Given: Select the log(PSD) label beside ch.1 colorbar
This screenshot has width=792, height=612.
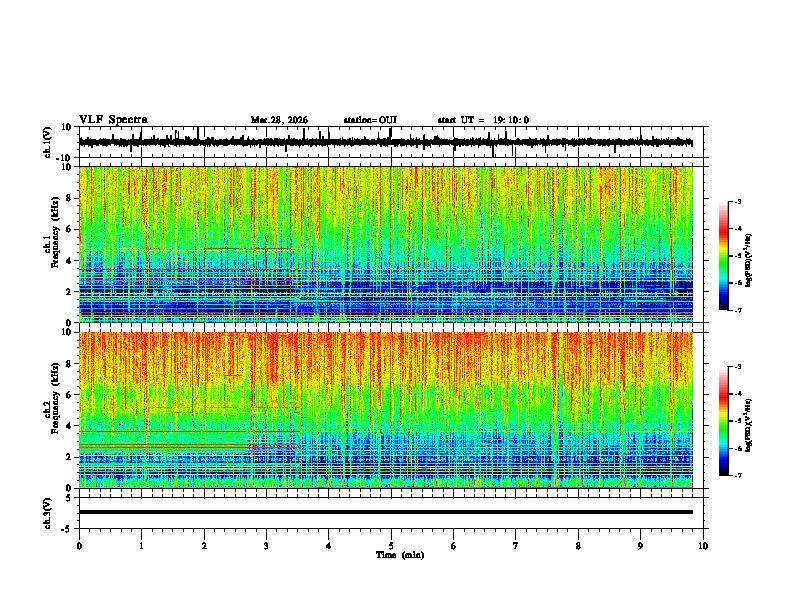Looking at the screenshot, I should click(748, 261).
